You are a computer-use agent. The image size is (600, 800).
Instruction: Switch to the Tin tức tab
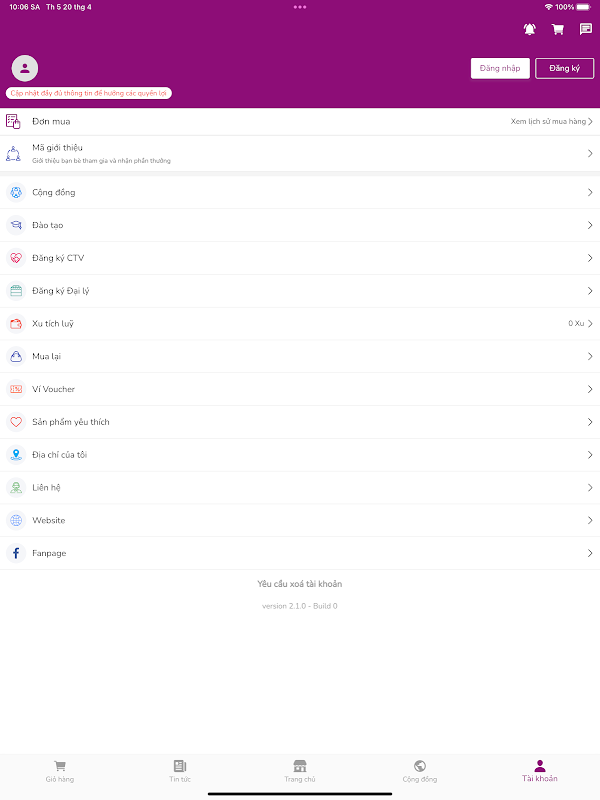click(x=180, y=771)
